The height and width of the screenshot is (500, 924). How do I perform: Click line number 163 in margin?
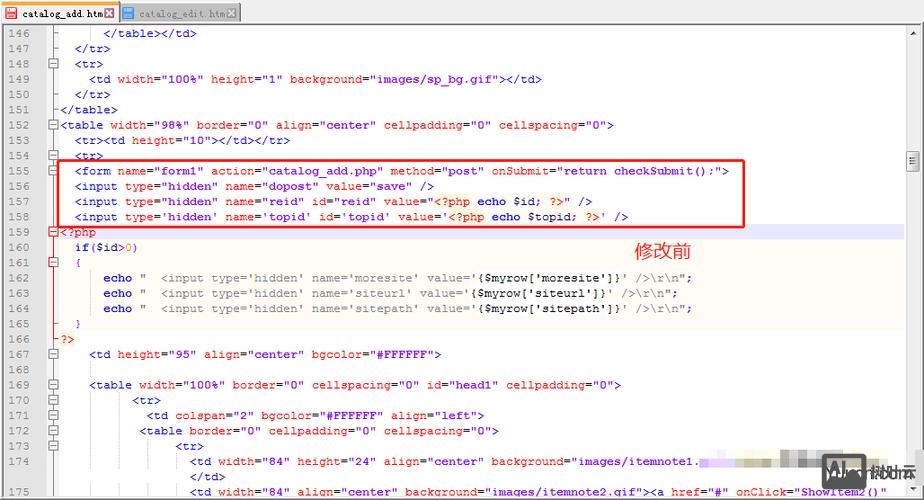click(19, 293)
